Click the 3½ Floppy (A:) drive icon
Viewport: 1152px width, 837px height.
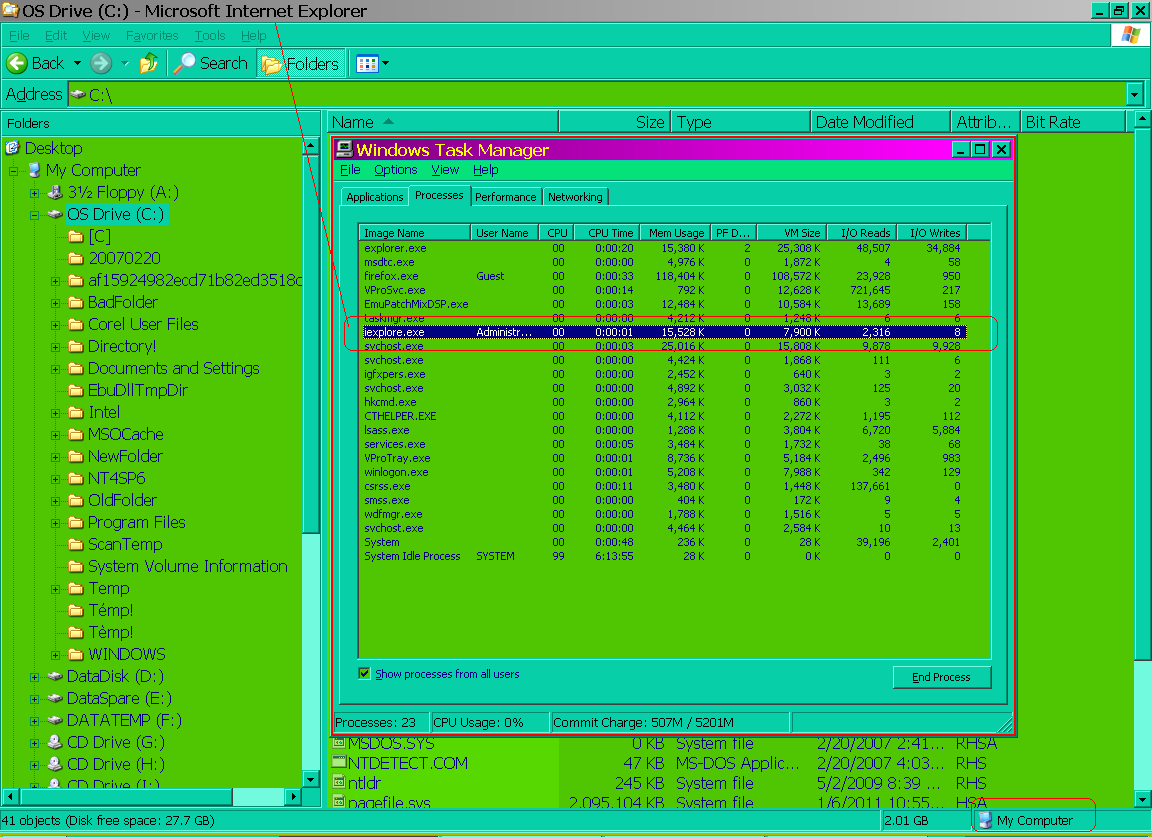[55, 193]
